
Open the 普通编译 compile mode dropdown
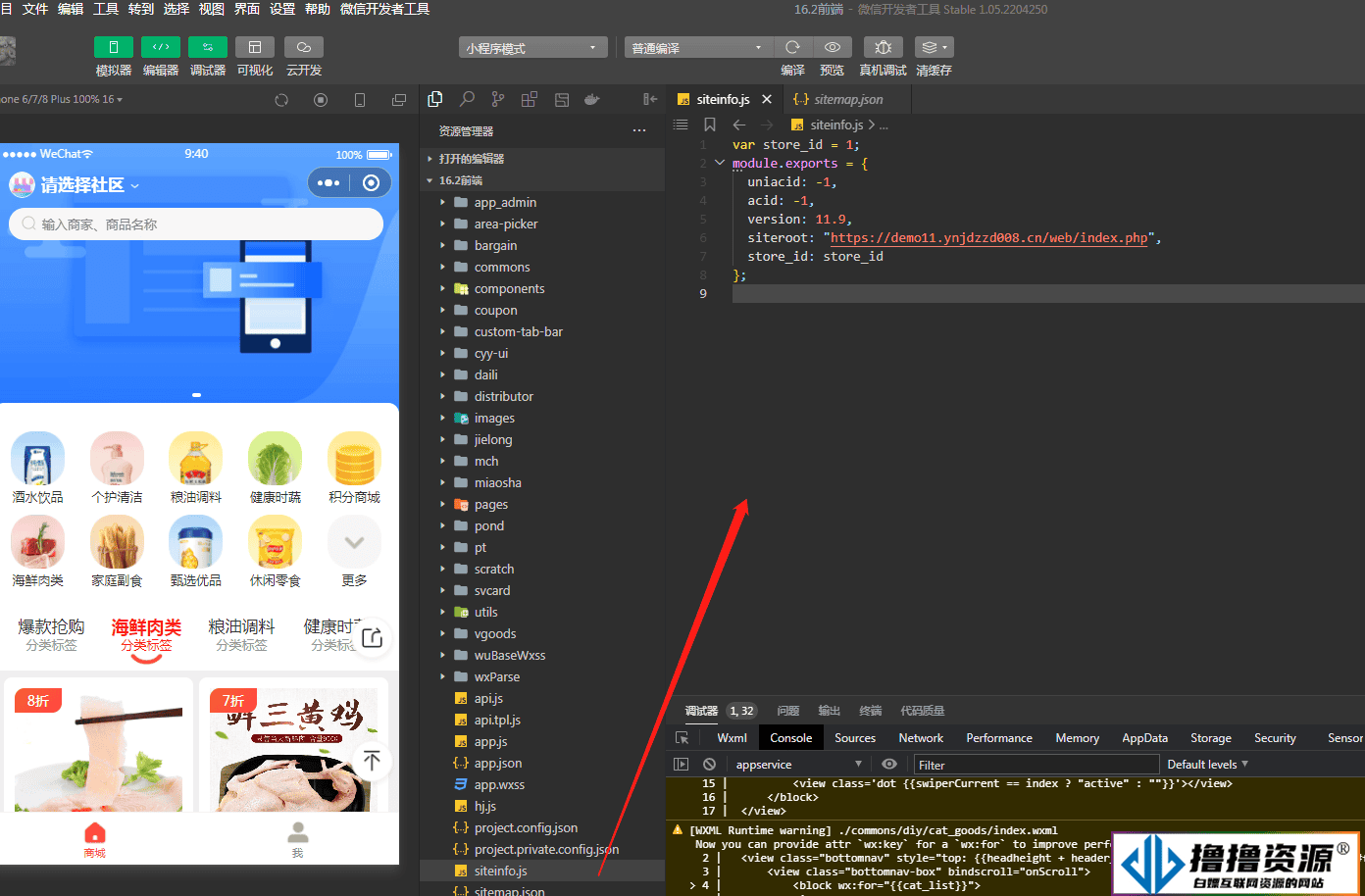click(698, 47)
